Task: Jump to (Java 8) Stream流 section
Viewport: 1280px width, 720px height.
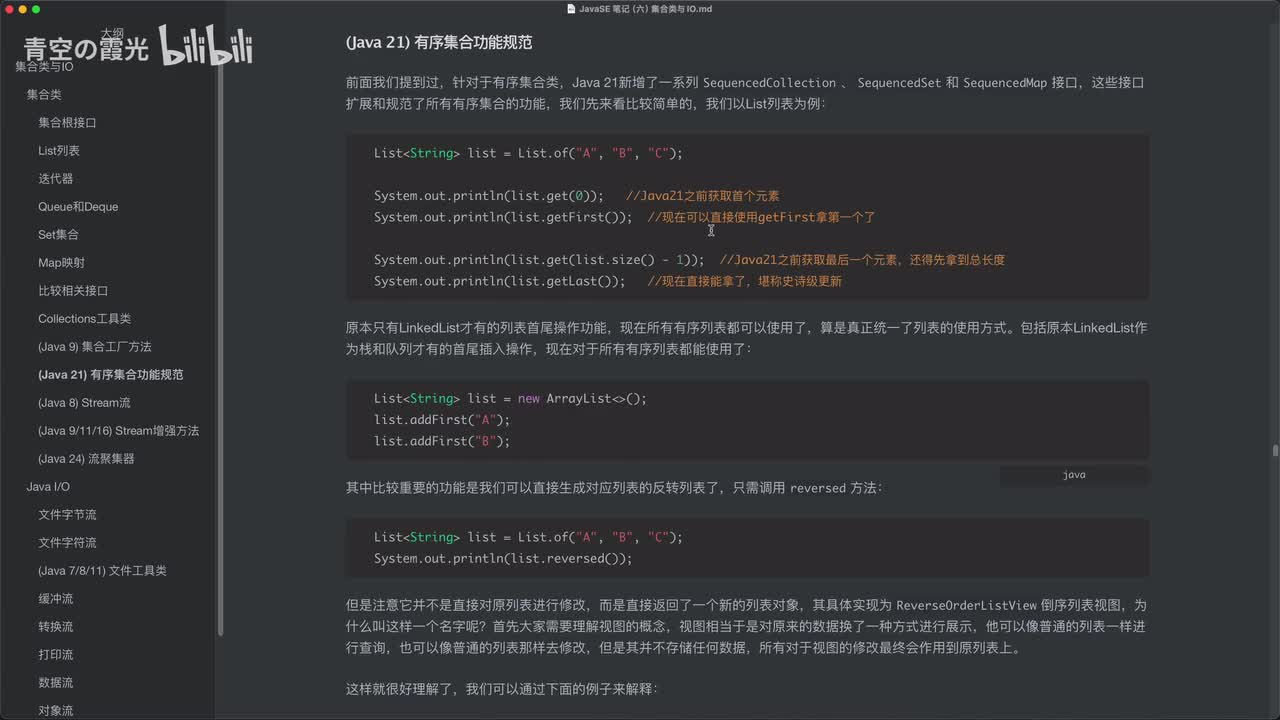Action: point(84,402)
